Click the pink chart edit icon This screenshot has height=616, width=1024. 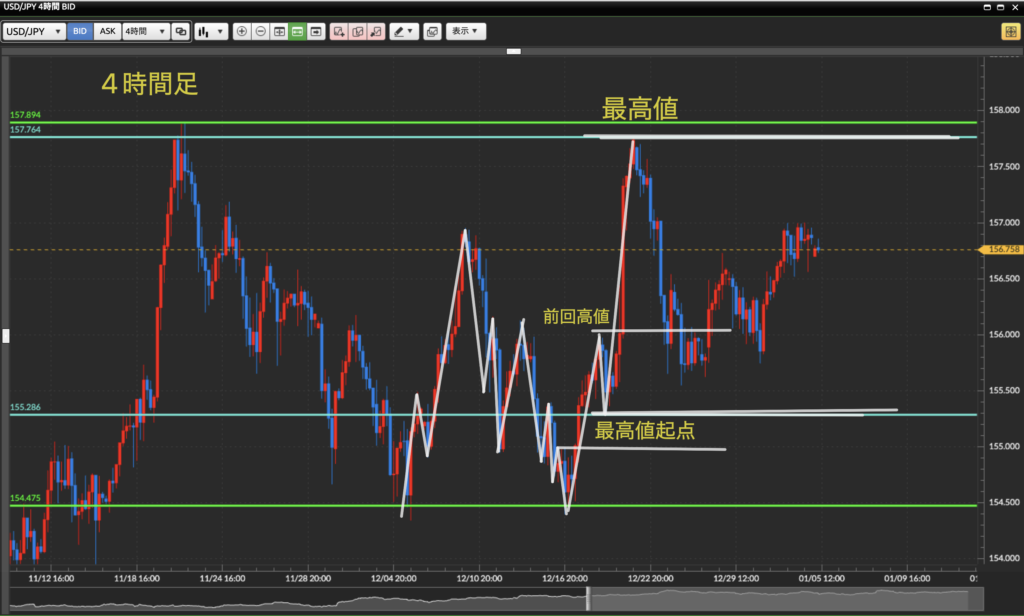coord(375,31)
